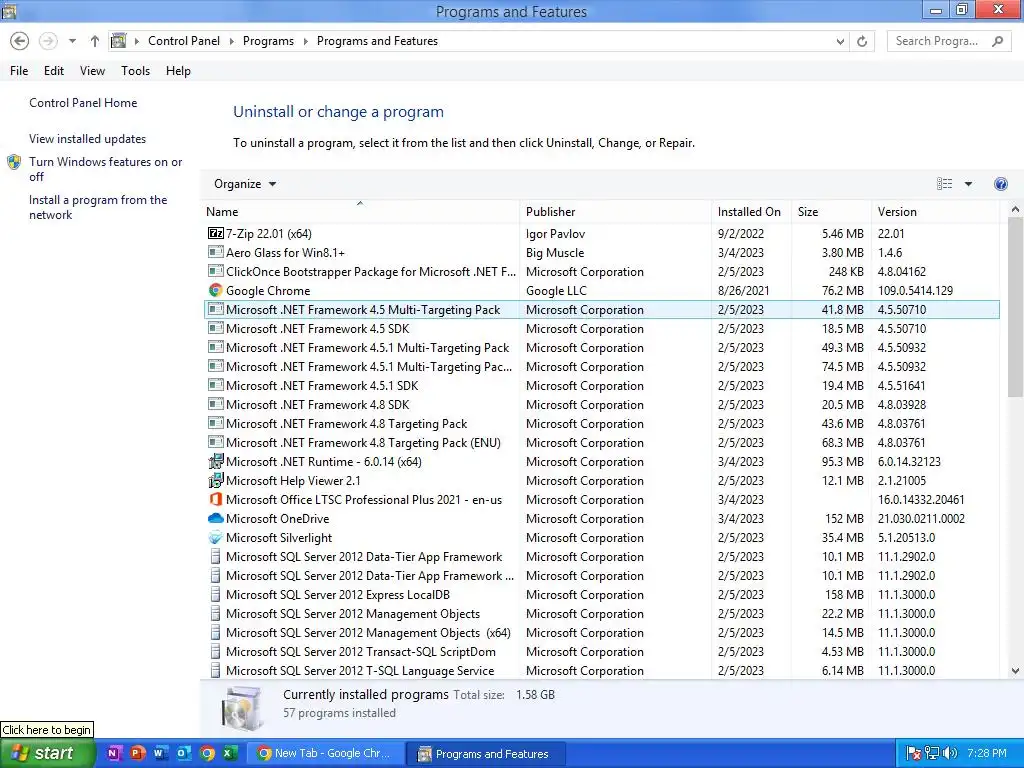Screen dimensions: 1024x768
Task: Open the Start button
Action: click(46, 753)
